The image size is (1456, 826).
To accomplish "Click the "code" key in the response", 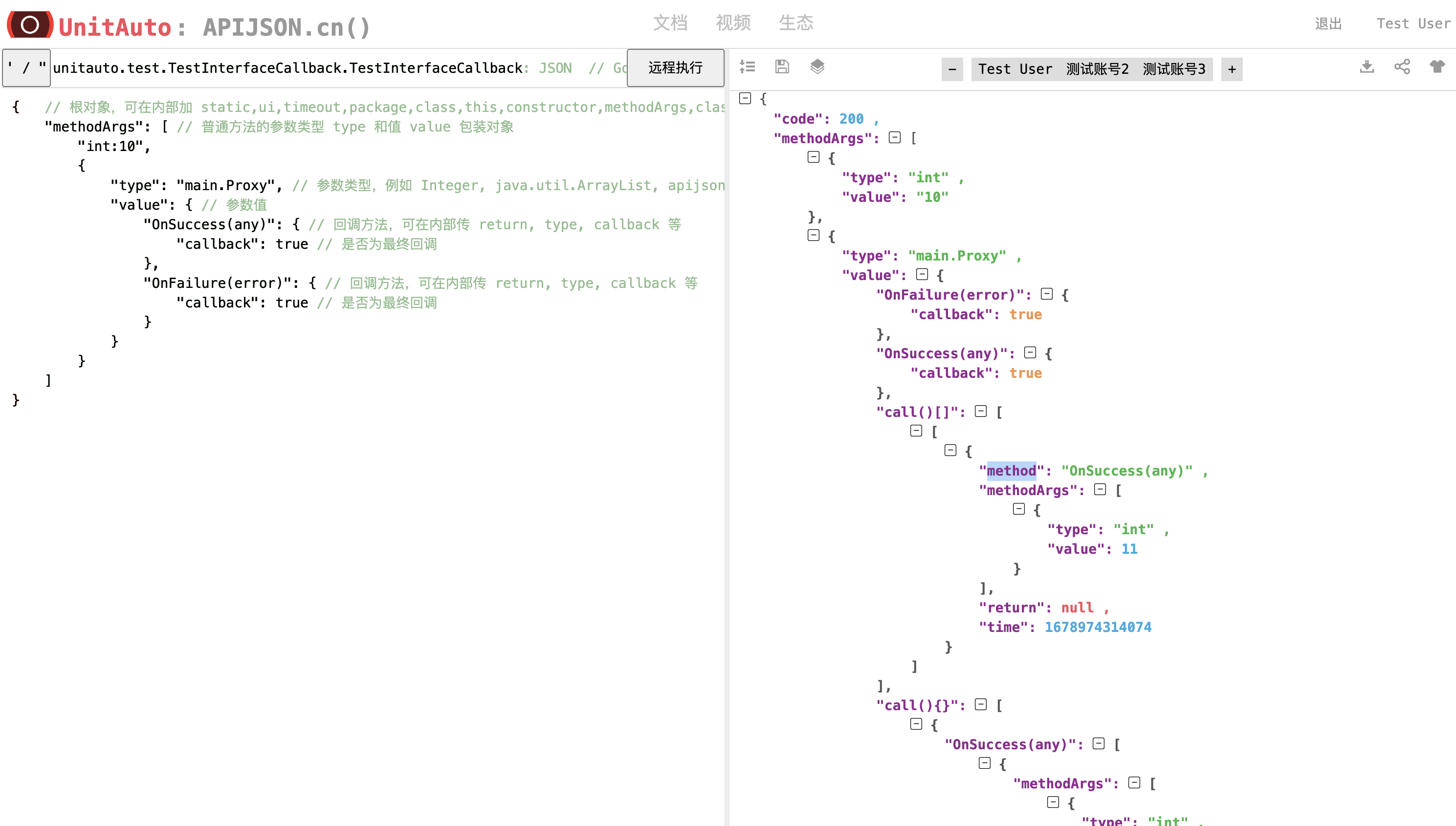I will click(798, 119).
